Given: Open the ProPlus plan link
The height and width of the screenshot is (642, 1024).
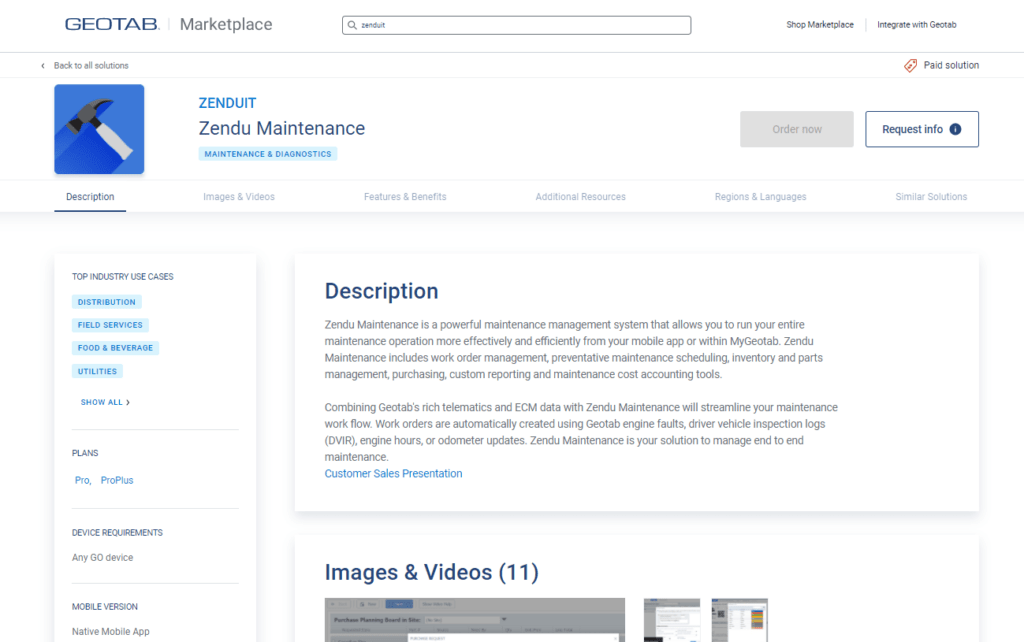Looking at the screenshot, I should click(x=117, y=480).
